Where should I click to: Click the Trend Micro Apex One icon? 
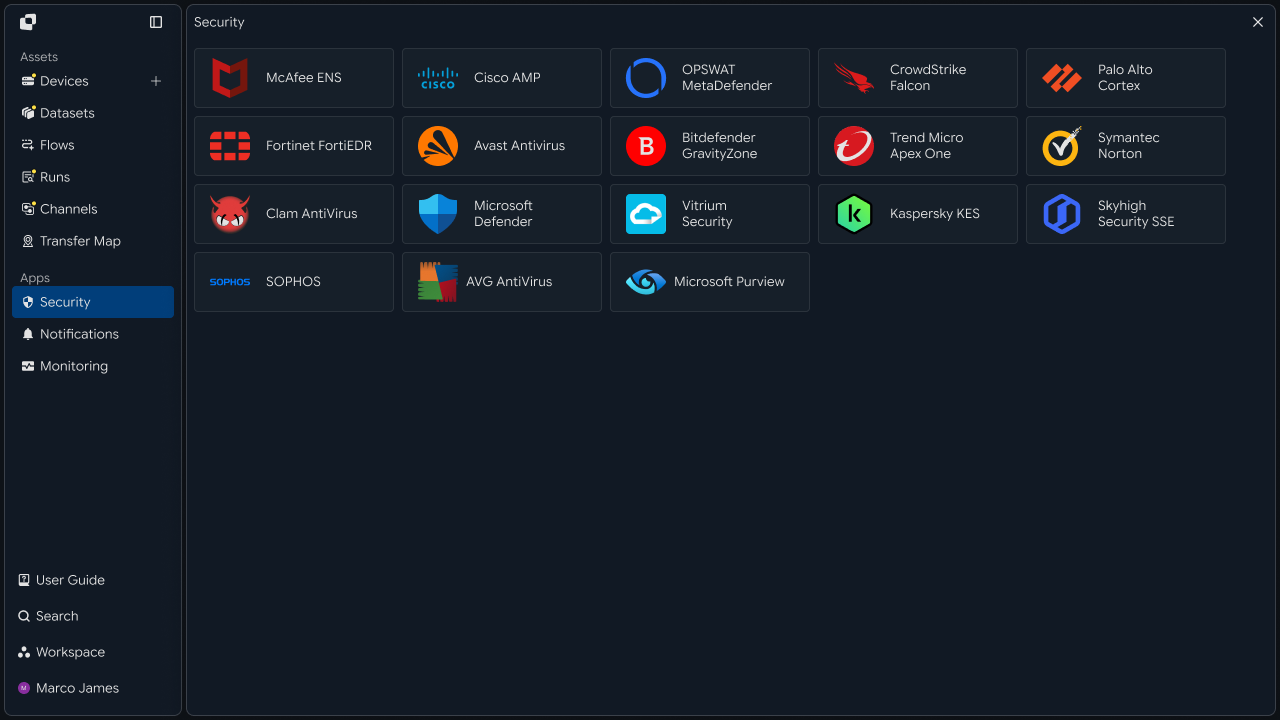tap(854, 146)
